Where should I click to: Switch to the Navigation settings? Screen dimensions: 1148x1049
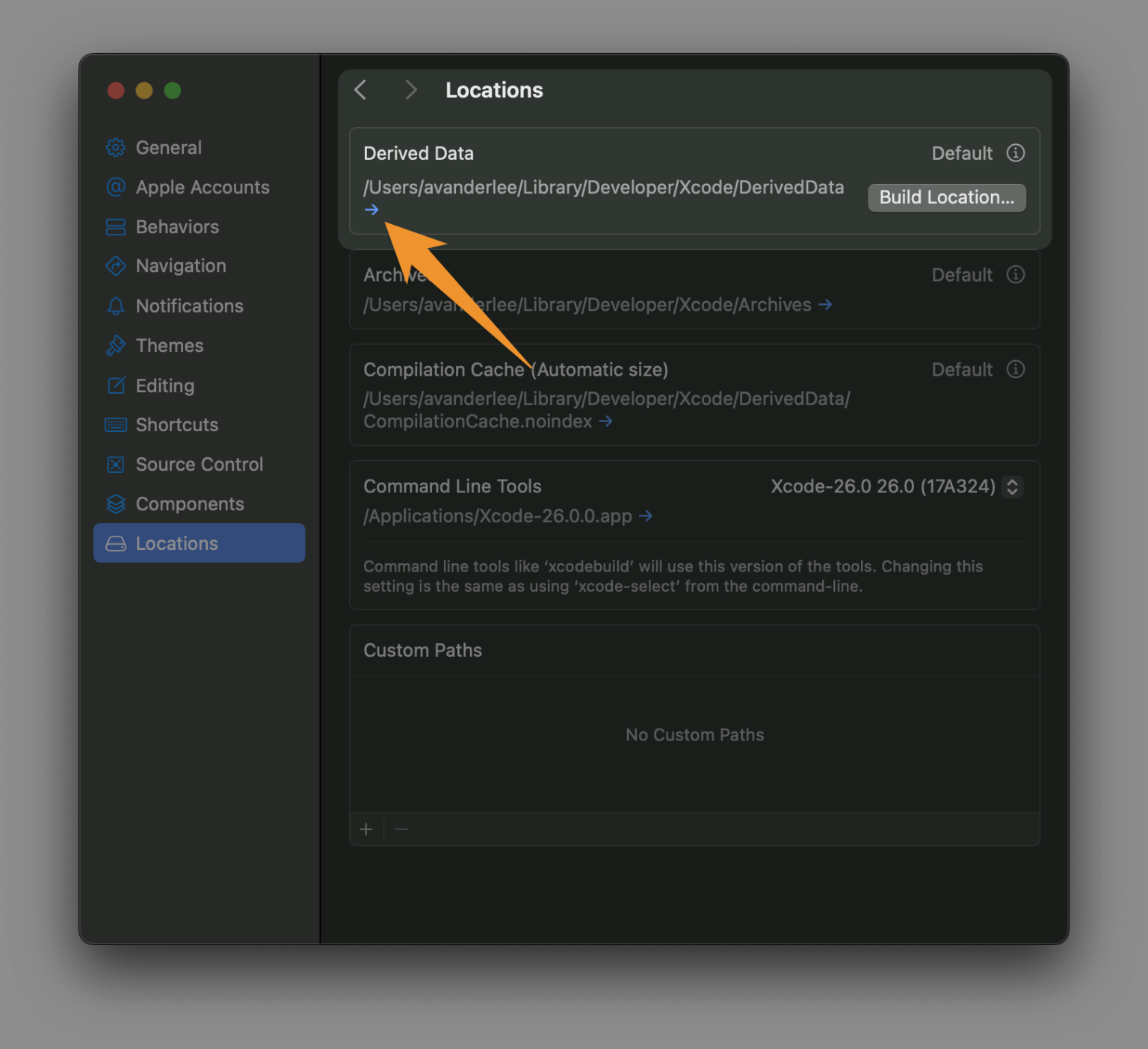coord(181,265)
